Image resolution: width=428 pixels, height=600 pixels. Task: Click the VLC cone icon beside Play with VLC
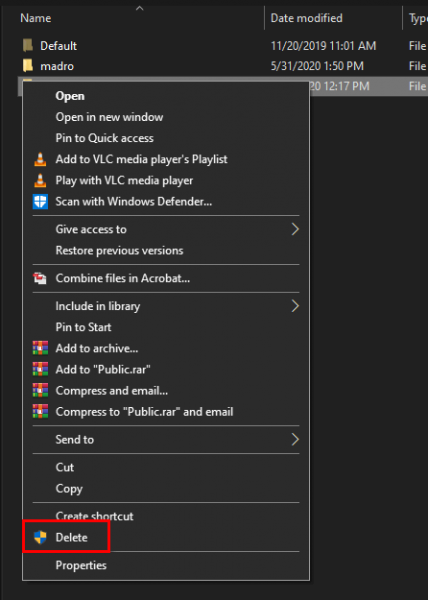[x=40, y=180]
